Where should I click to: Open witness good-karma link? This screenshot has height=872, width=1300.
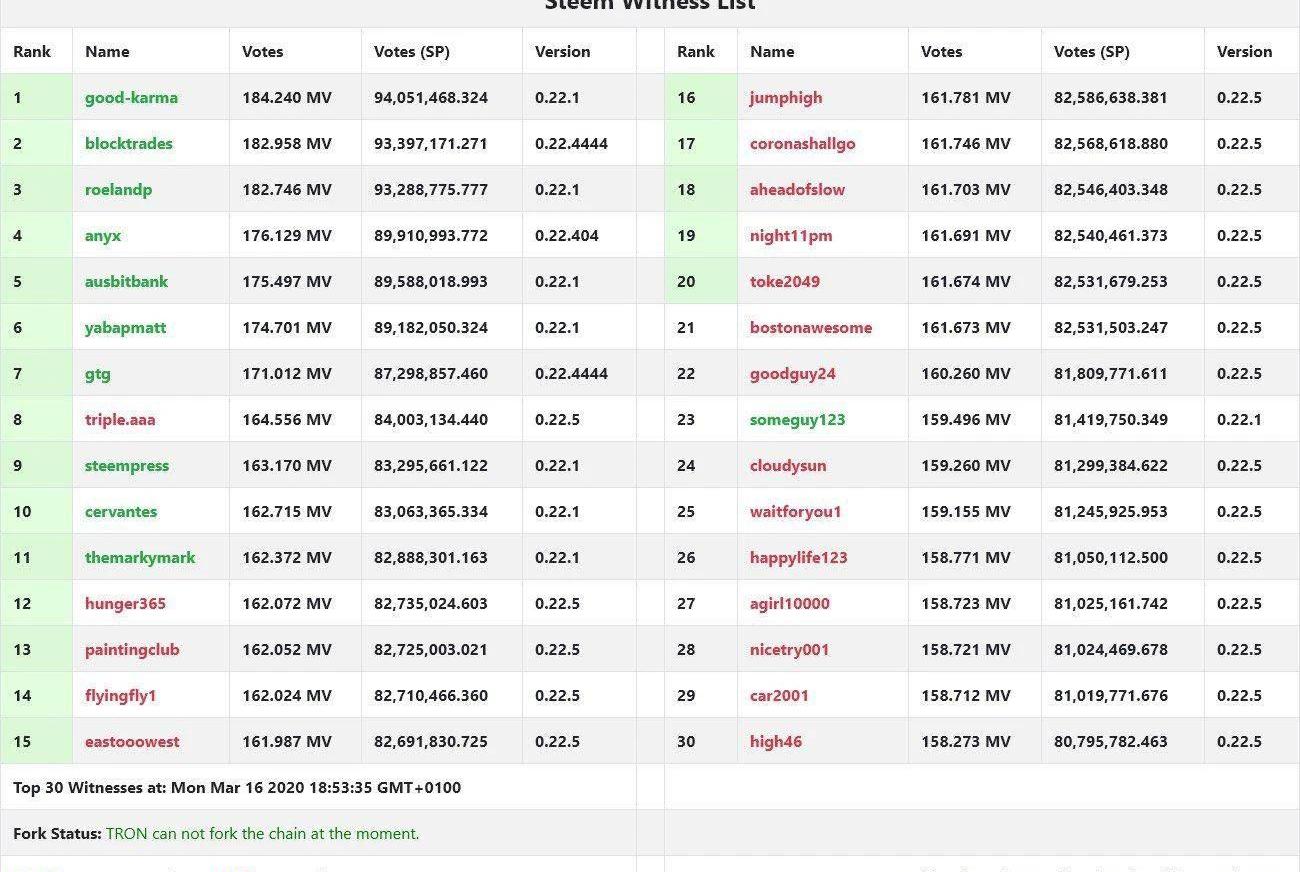131,98
